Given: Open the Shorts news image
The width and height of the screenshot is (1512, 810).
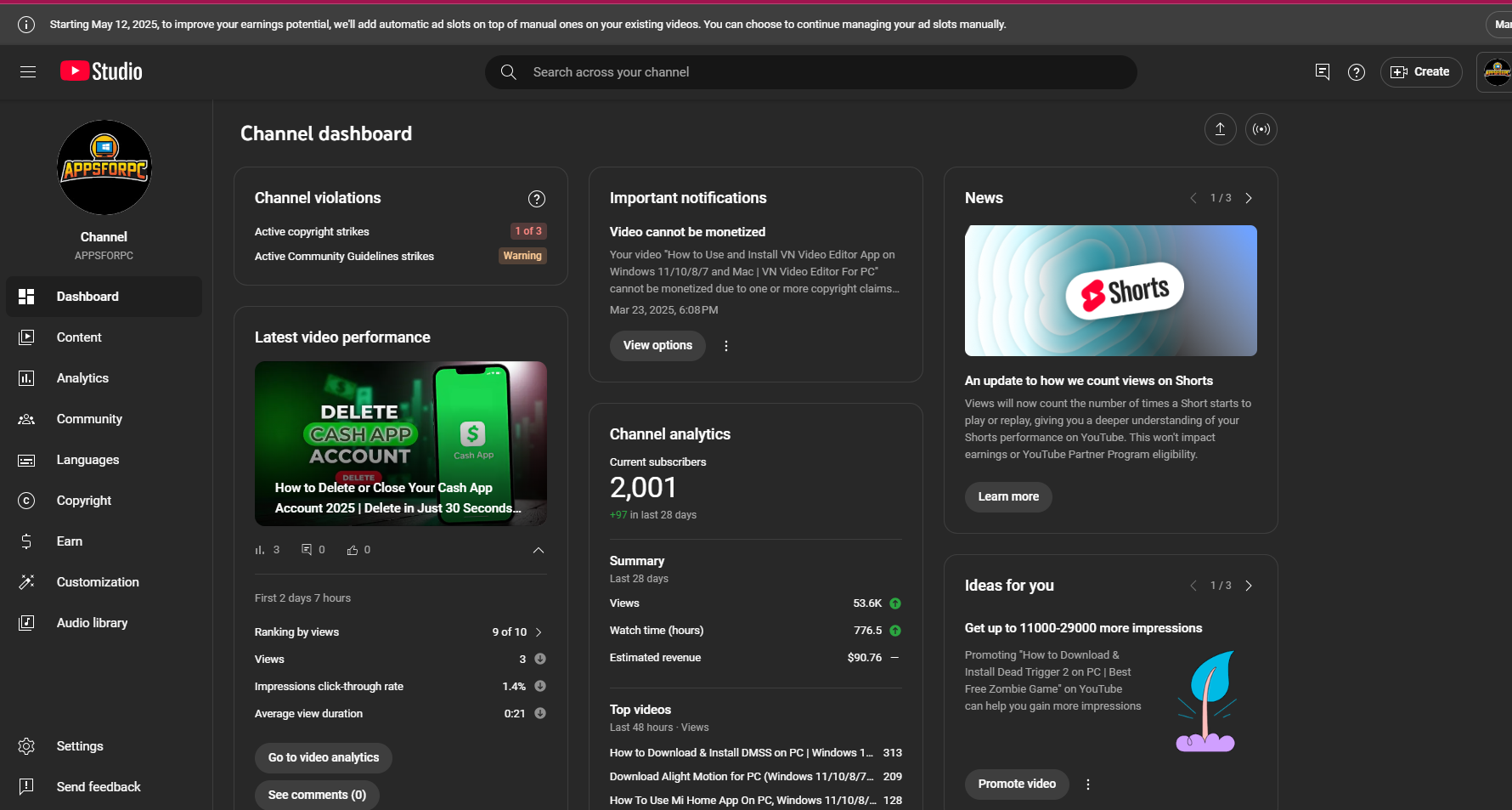Looking at the screenshot, I should click(x=1110, y=291).
